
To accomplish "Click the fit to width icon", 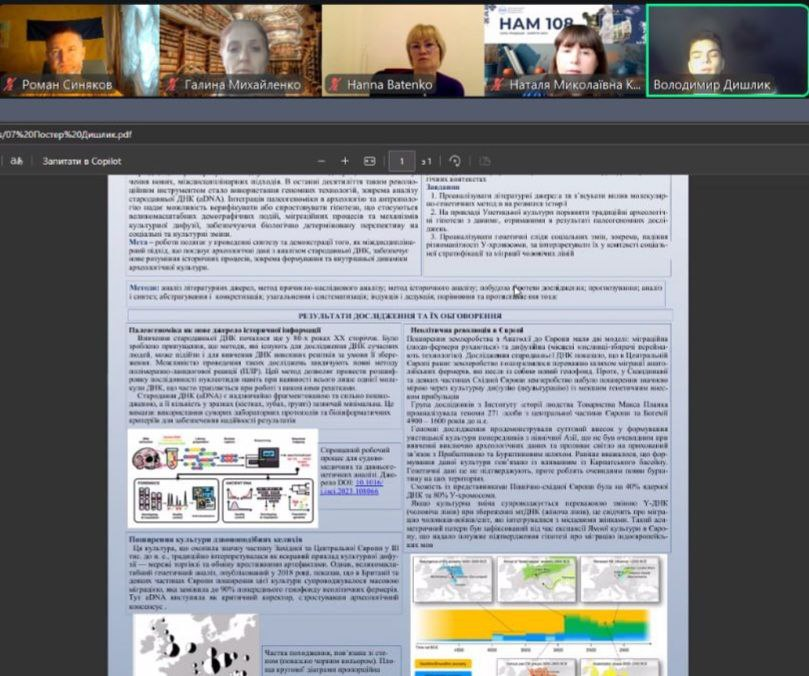I will pos(369,160).
